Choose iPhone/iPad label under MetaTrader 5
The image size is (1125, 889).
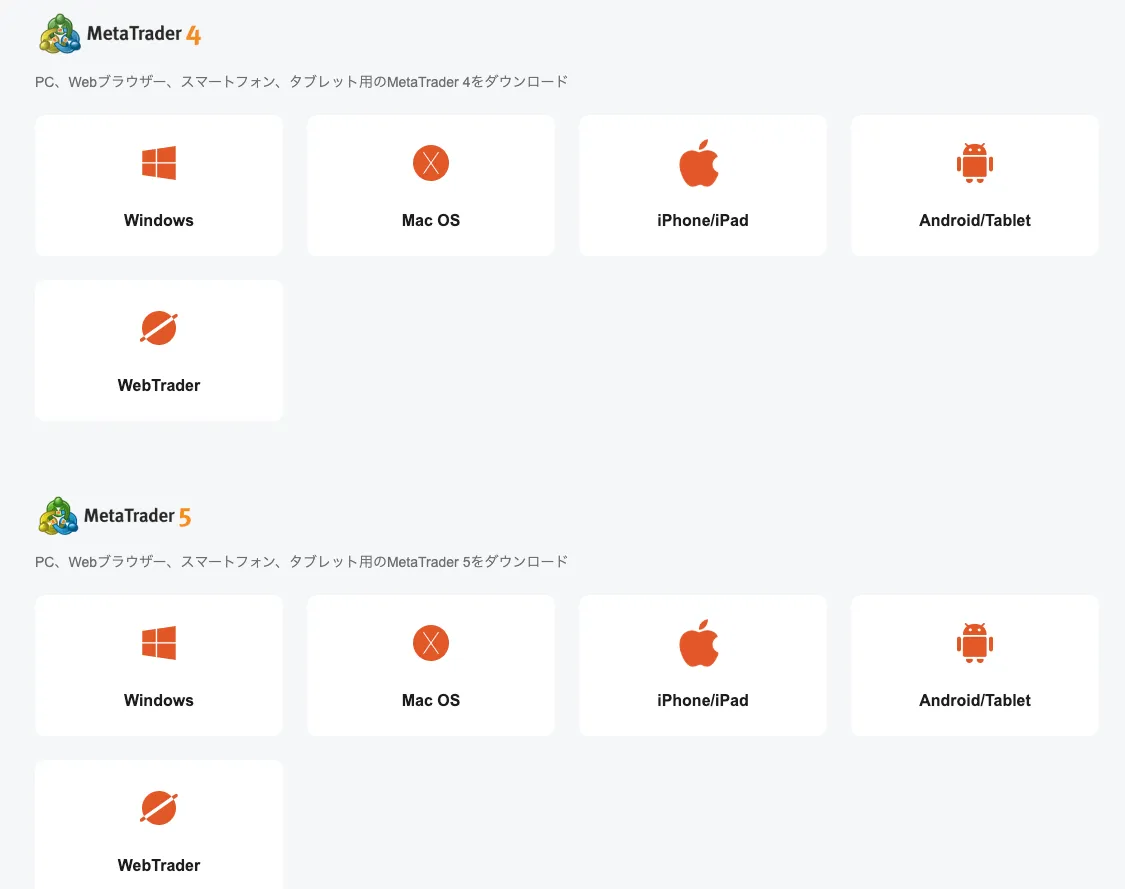pyautogui.click(x=702, y=700)
